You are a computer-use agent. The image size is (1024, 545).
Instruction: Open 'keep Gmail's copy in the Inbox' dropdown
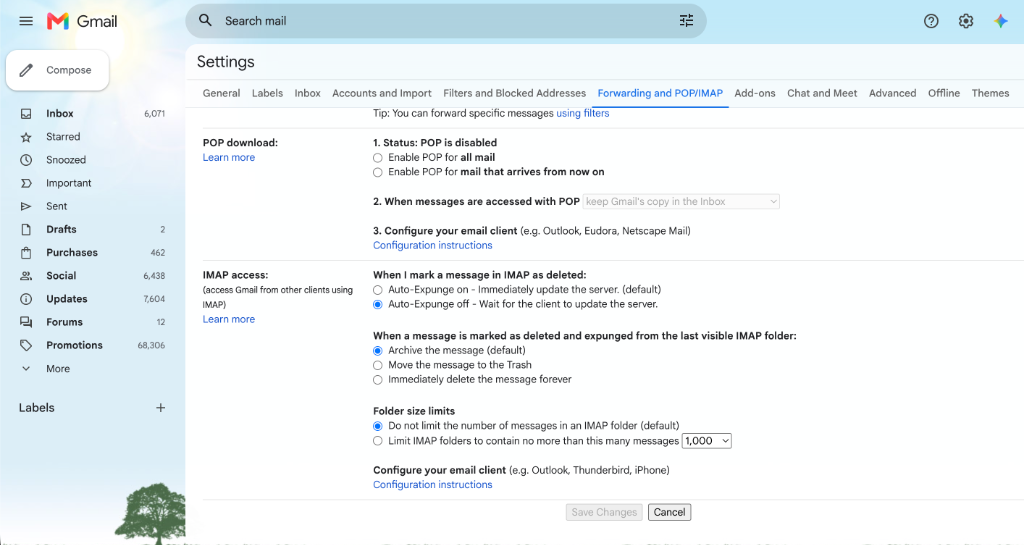click(681, 202)
